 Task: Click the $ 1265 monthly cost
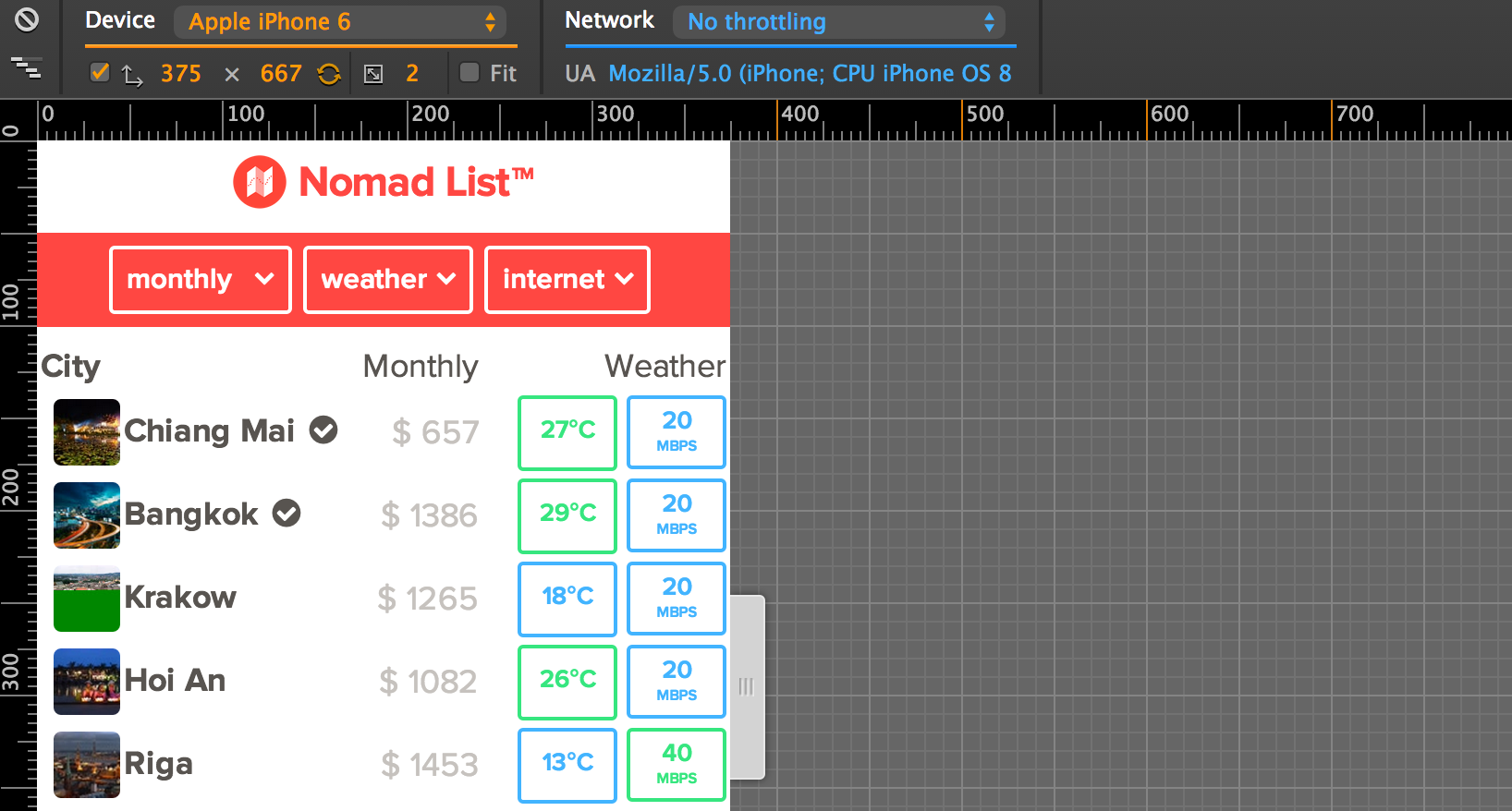point(427,599)
